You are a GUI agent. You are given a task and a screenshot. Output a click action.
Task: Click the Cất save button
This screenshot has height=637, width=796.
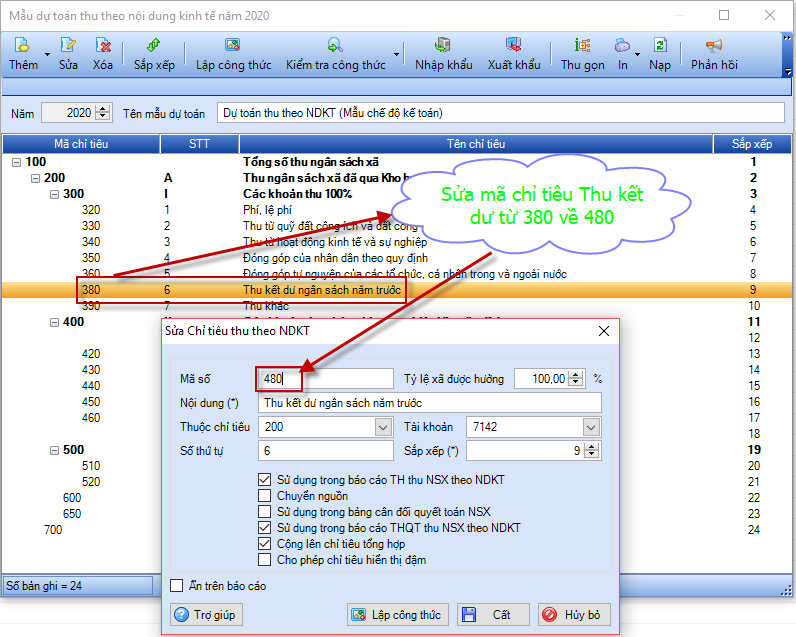pos(493,615)
